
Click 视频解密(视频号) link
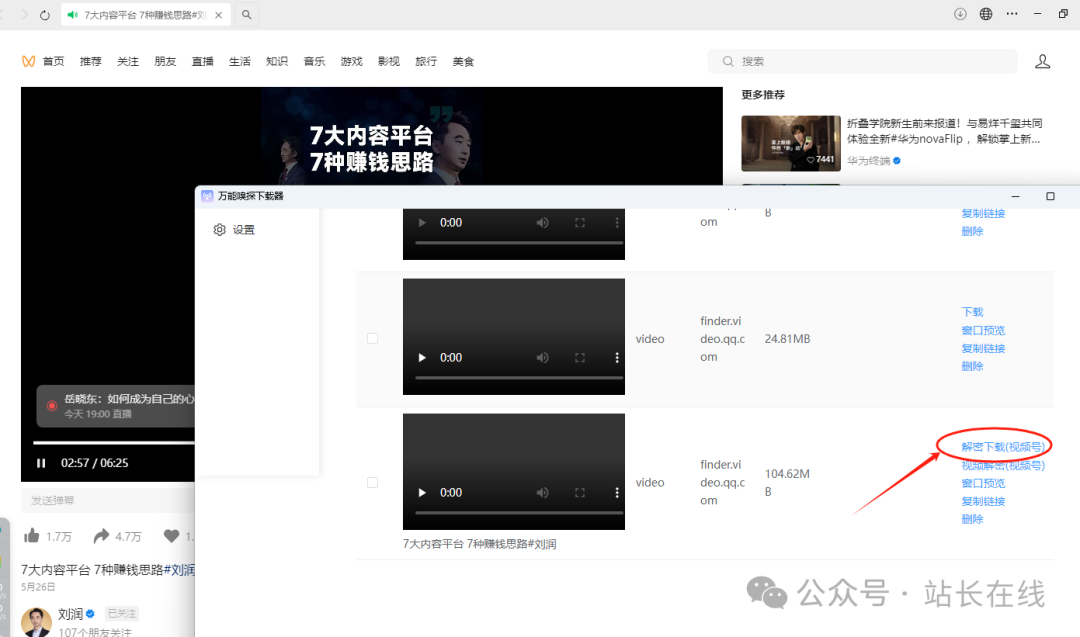(x=1003, y=466)
